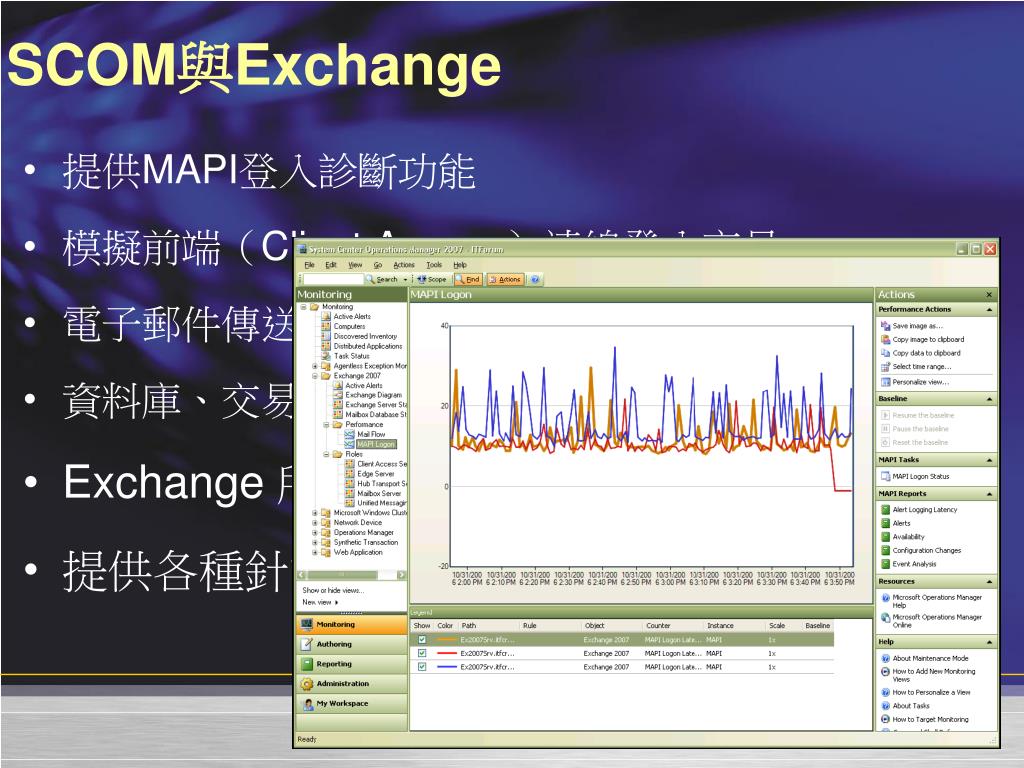The width and height of the screenshot is (1024, 768).
Task: Collapse the Baseline section
Action: [989, 399]
